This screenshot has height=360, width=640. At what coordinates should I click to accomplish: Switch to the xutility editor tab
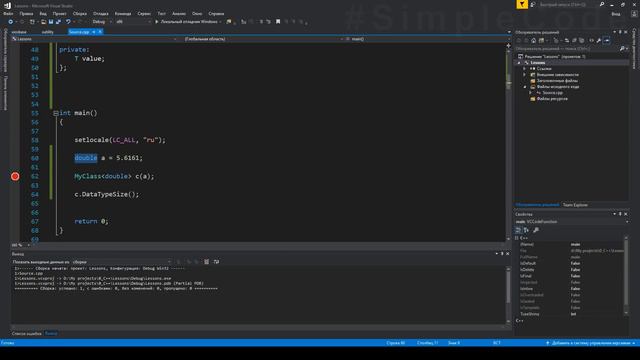[x=48, y=32]
